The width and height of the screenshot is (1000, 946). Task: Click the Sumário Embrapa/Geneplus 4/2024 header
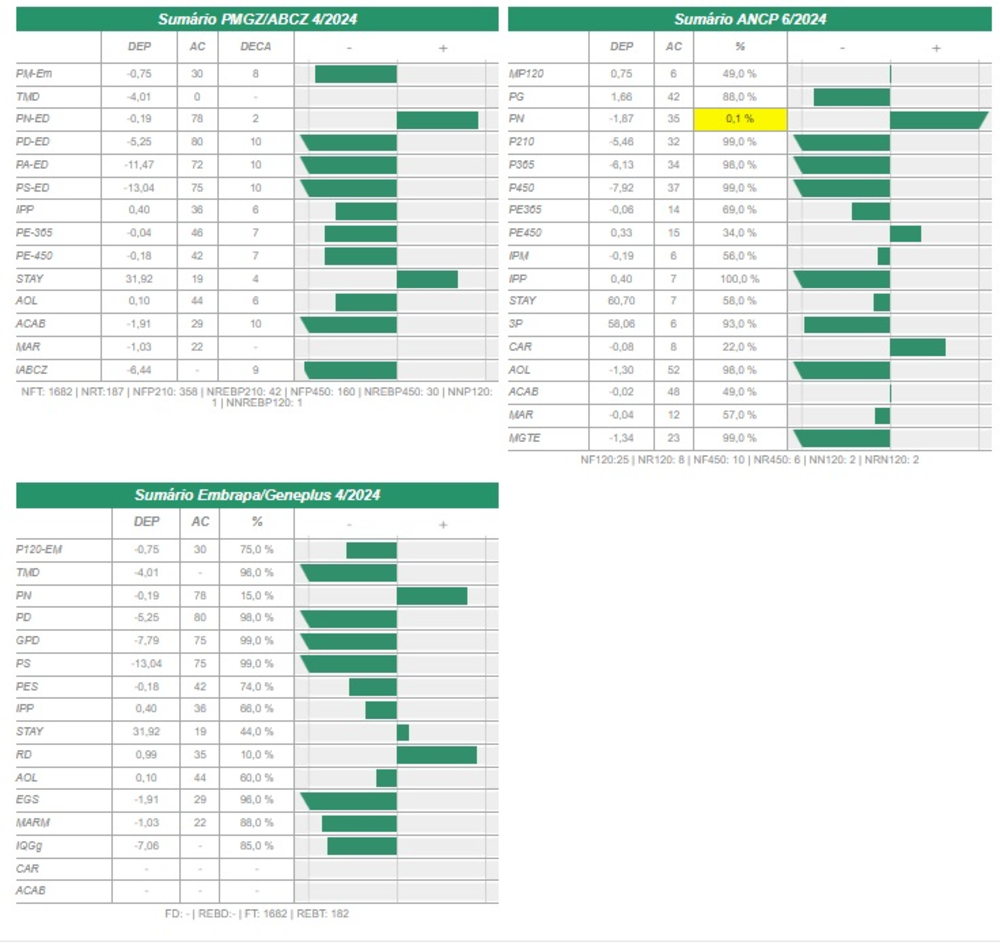pyautogui.click(x=257, y=495)
